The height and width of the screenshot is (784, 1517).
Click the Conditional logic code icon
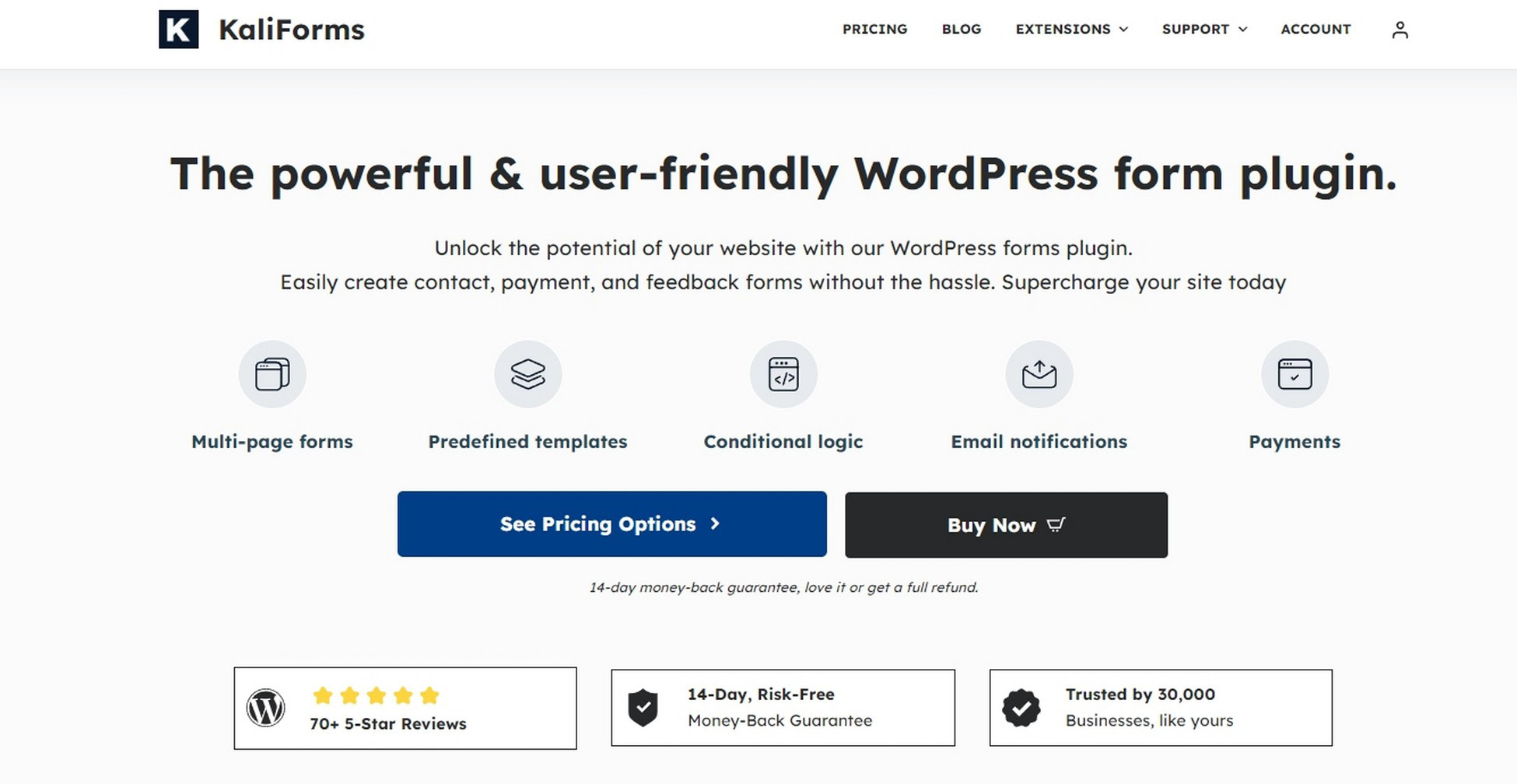point(783,374)
